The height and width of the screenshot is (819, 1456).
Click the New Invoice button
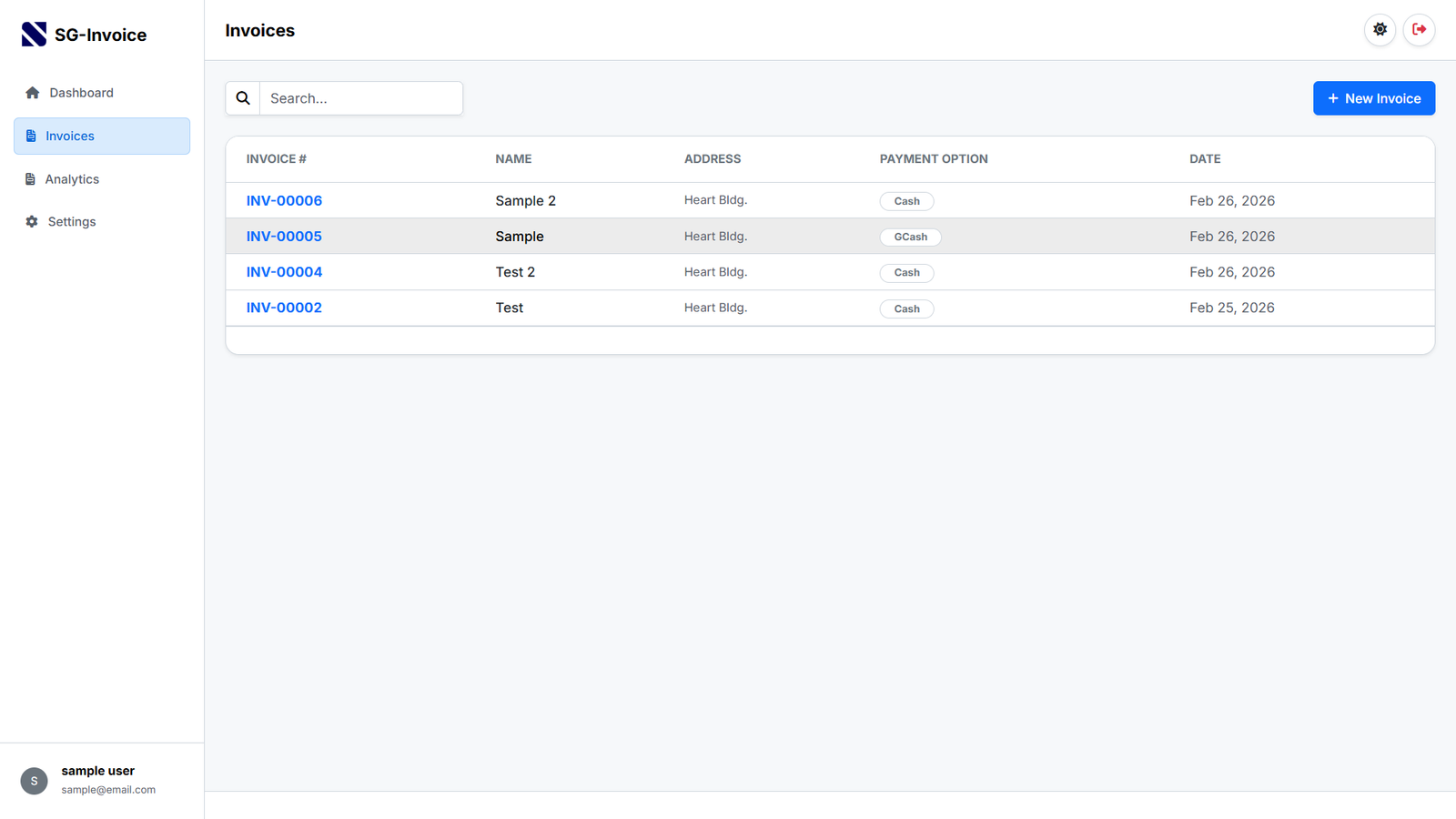[1374, 97]
